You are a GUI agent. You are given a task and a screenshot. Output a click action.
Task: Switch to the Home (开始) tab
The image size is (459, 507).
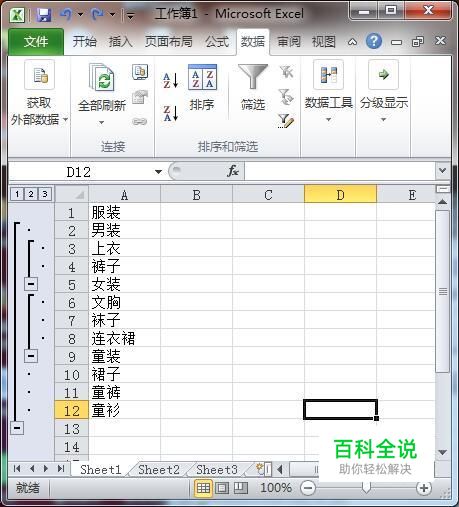point(85,42)
